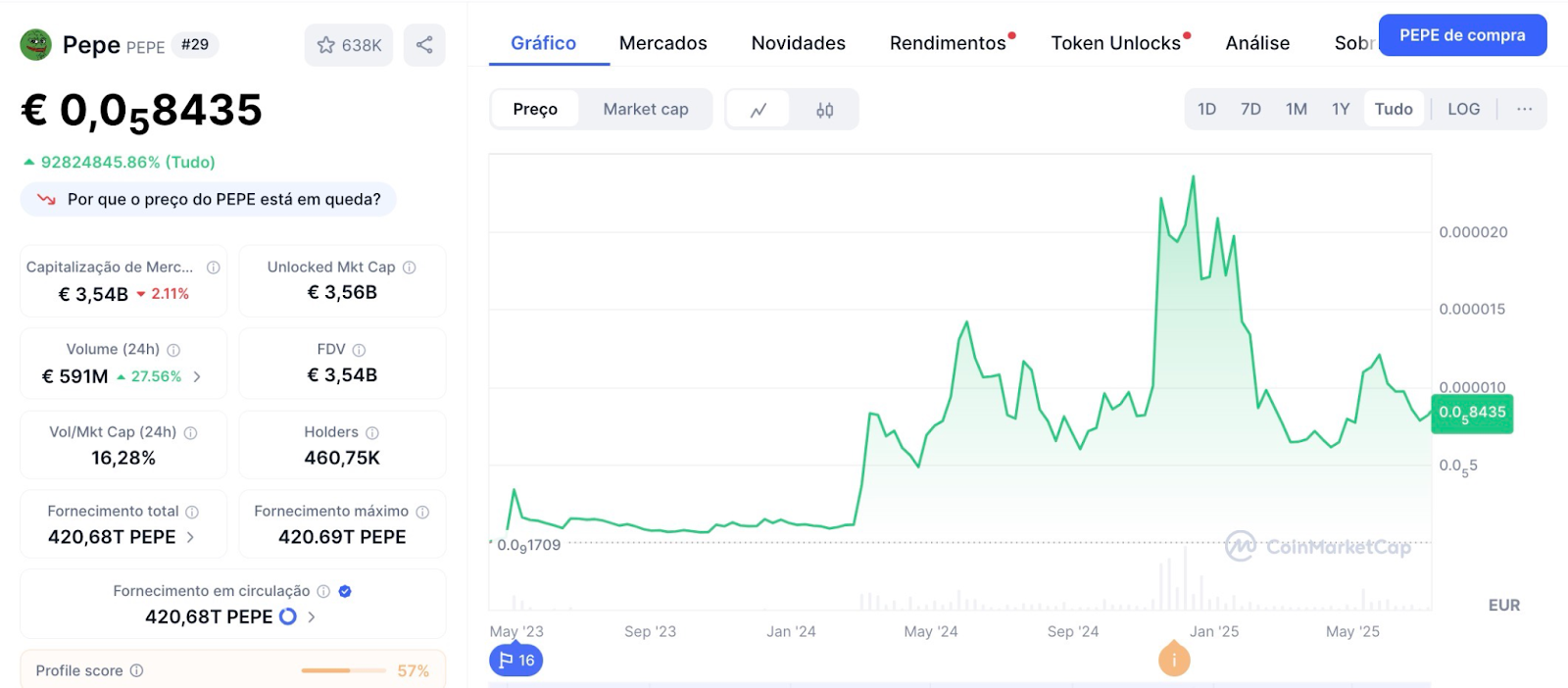The width and height of the screenshot is (1568, 688).
Task: Expand Fornecimento em circulação chevron
Action: coord(312,616)
